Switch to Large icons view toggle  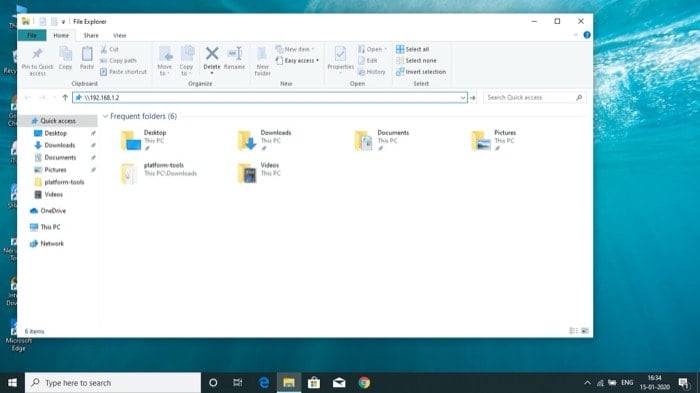pyautogui.click(x=585, y=331)
